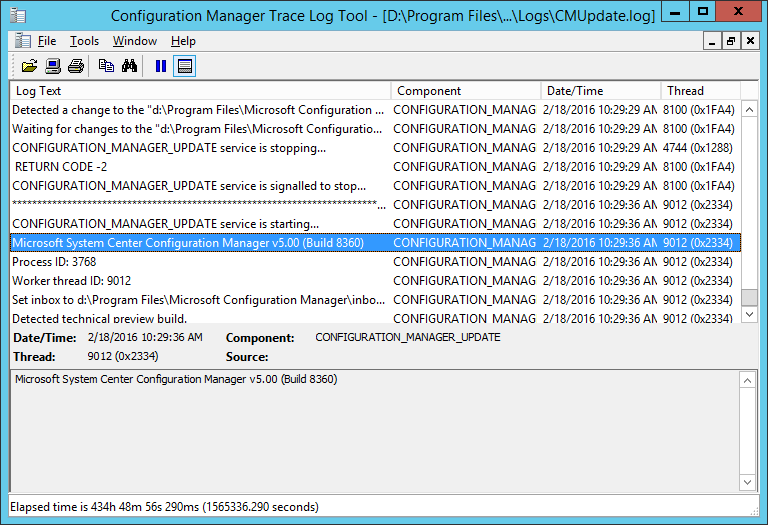Screen dimensions: 768x525
Task: Click the document icon left of File menu
Action: [x=23, y=41]
